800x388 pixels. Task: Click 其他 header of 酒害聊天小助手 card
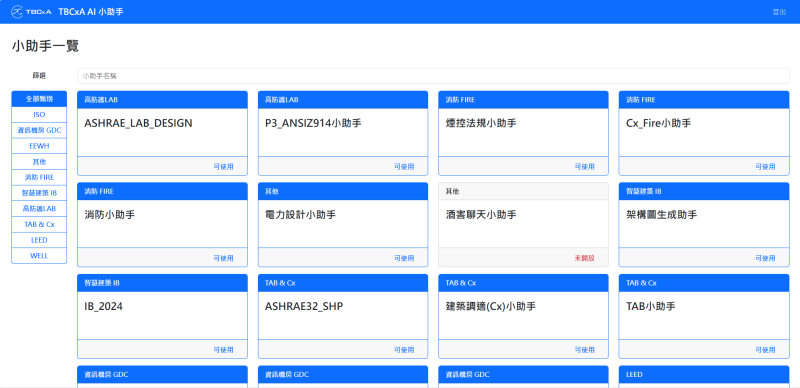pos(523,191)
